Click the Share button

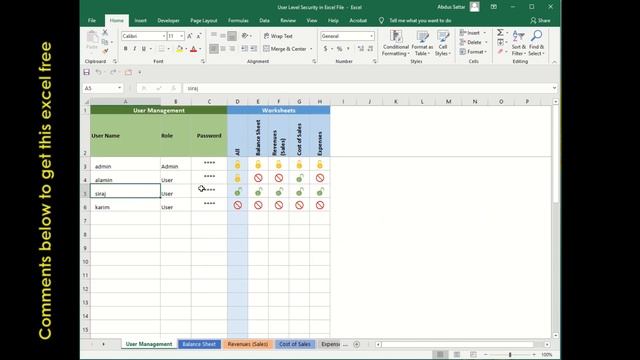pyautogui.click(x=540, y=20)
